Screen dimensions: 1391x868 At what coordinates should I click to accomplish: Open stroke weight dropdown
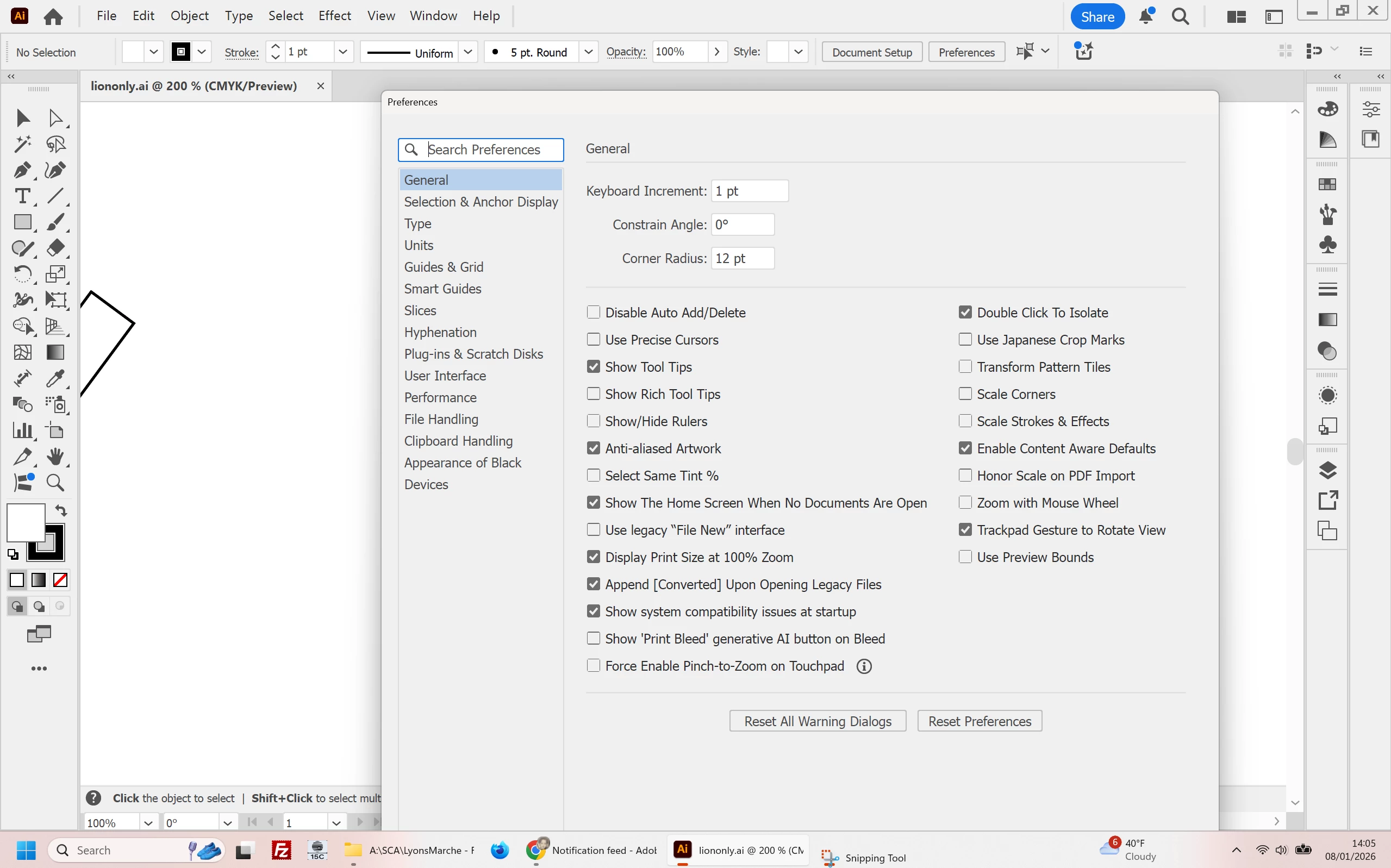343,52
